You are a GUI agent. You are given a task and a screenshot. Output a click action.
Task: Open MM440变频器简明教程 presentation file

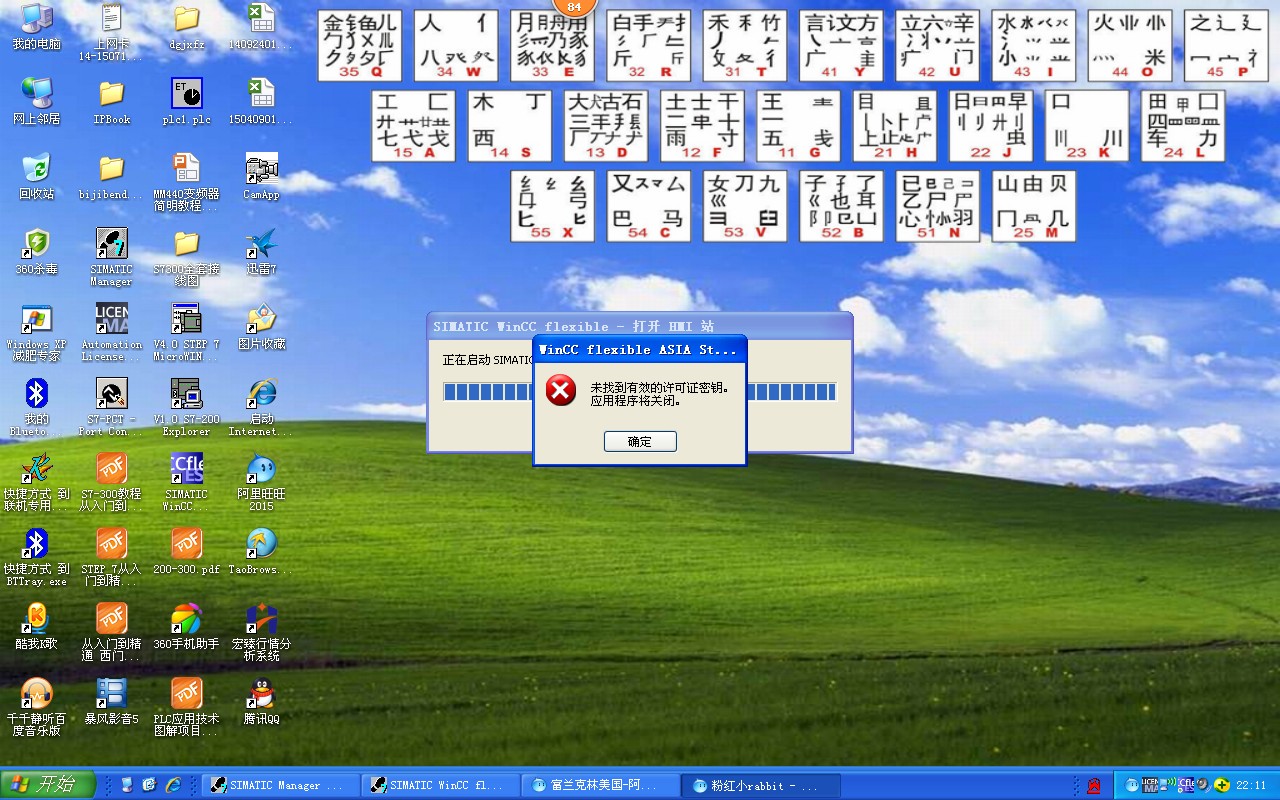click(x=186, y=181)
